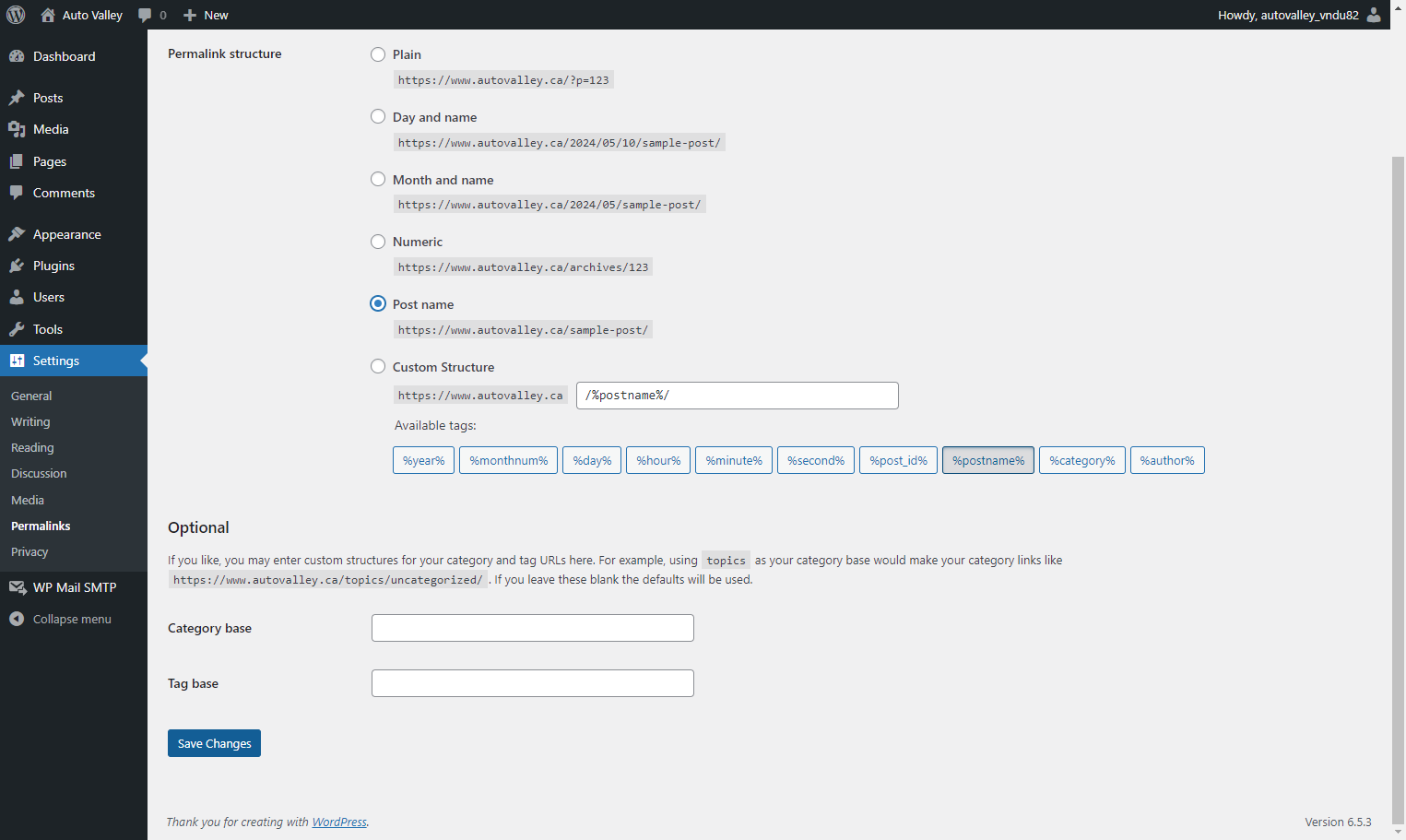Open the user avatar icon
Viewport: 1406px width, 840px height.
coord(1374,15)
